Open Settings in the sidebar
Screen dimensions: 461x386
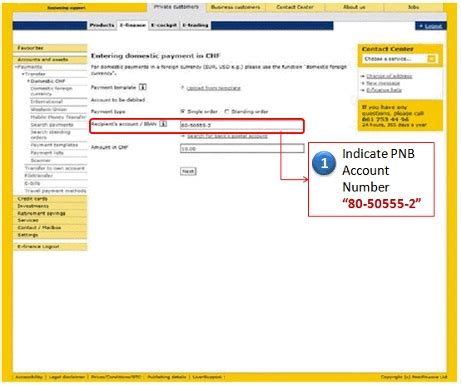[x=50, y=235]
